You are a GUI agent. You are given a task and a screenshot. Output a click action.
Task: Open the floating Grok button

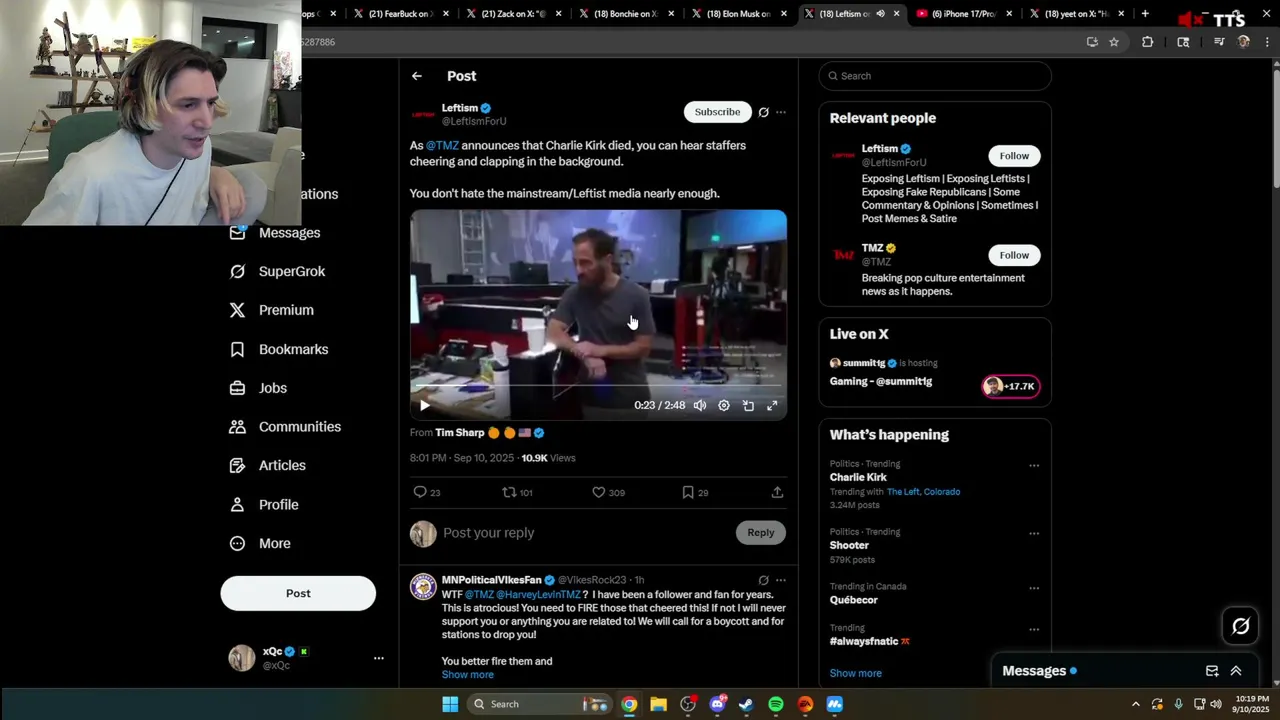[x=1241, y=626]
